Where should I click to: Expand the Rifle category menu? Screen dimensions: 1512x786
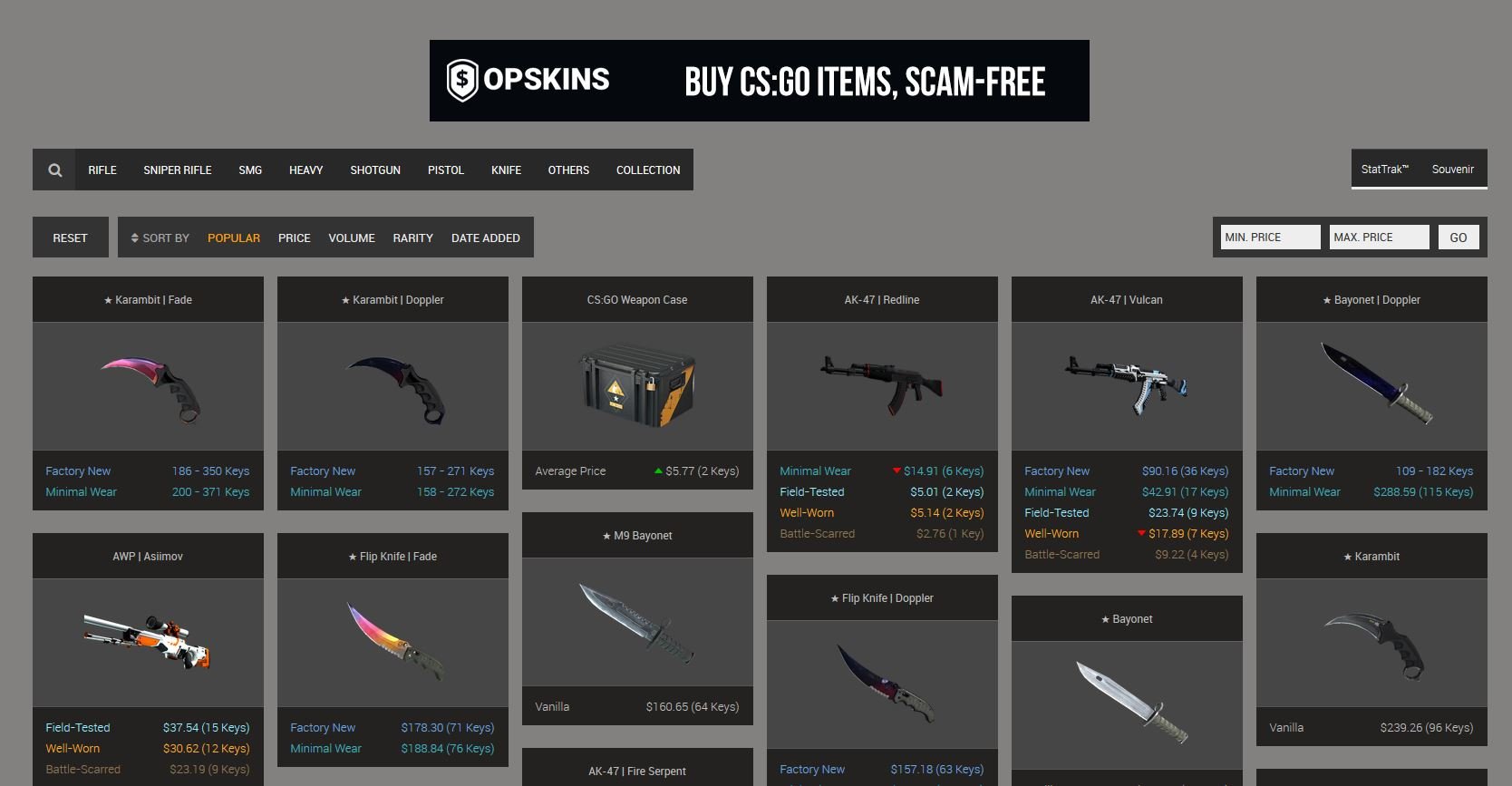click(x=102, y=170)
